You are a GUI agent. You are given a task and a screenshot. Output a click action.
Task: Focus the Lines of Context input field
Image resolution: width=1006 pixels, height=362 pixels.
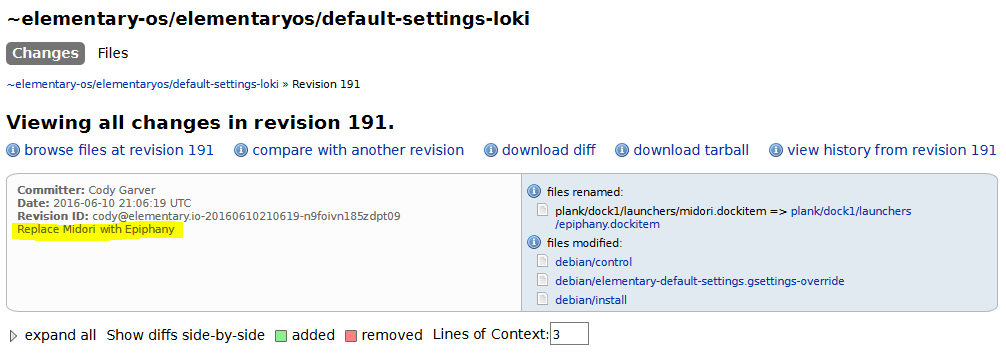(569, 334)
